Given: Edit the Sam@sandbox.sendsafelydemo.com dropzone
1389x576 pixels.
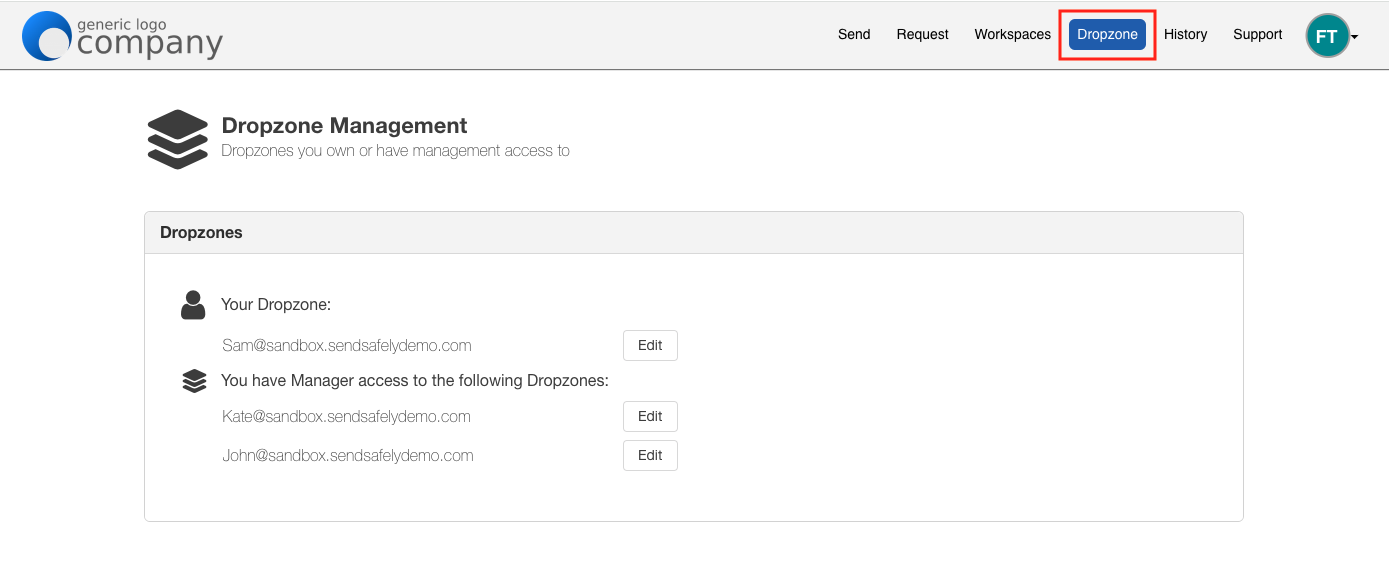Looking at the screenshot, I should pos(650,345).
